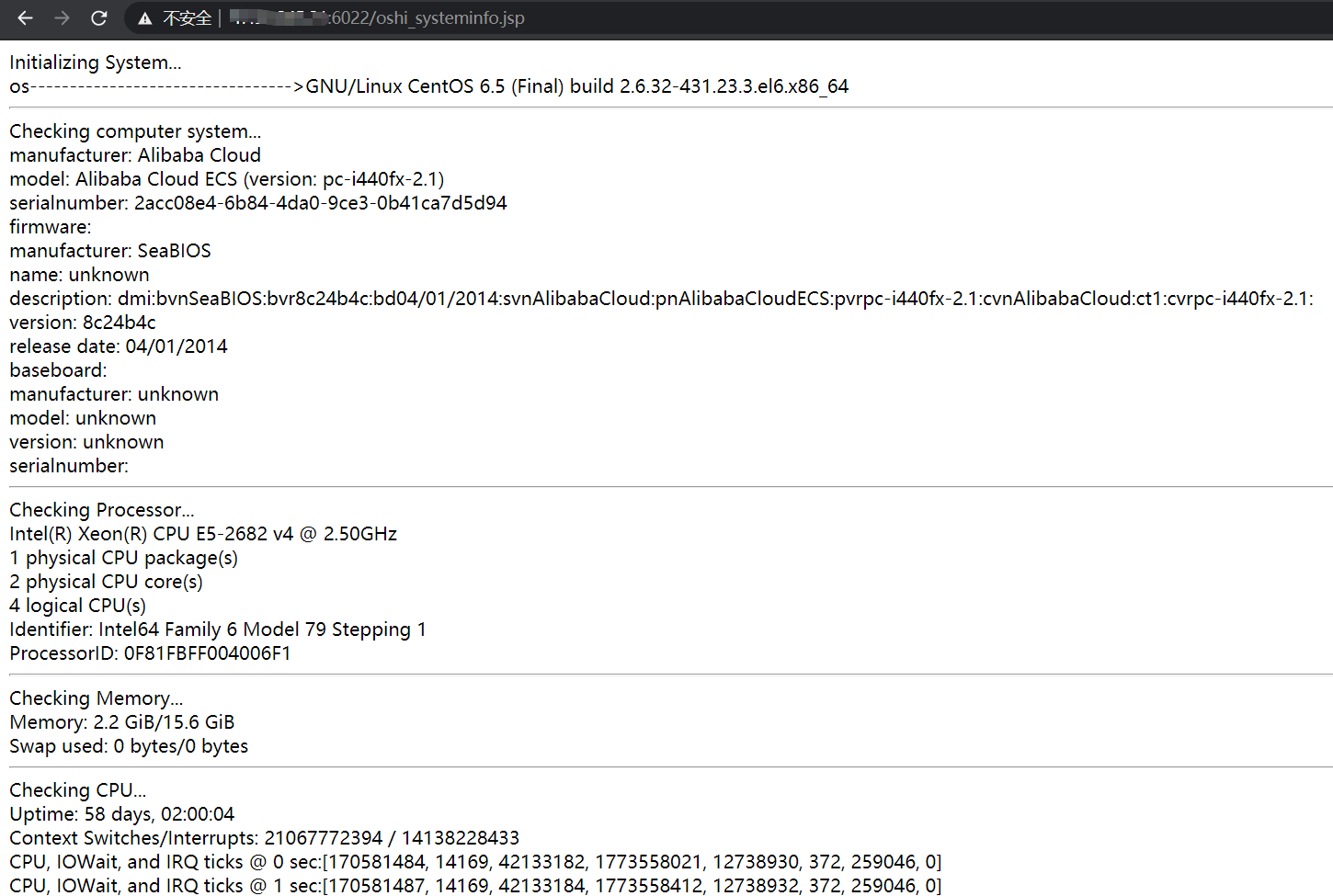The height and width of the screenshot is (896, 1333).
Task: Click 'Uptime: 58 days, 02:00:04' line
Action: pos(122,814)
